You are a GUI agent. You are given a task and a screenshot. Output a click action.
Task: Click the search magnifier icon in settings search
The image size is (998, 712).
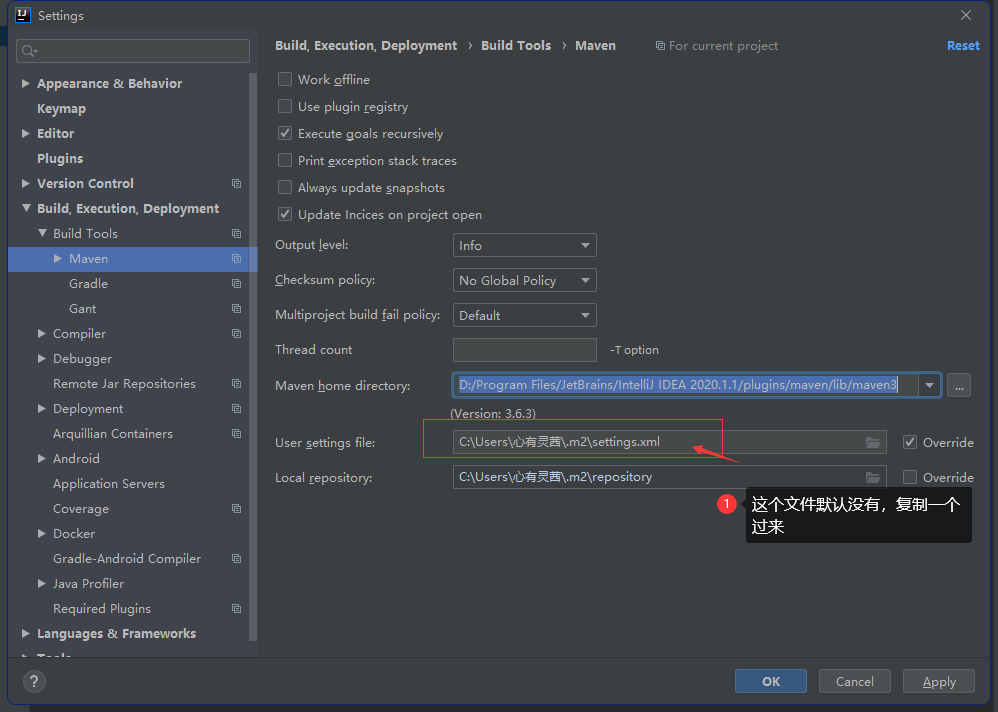tap(29, 51)
